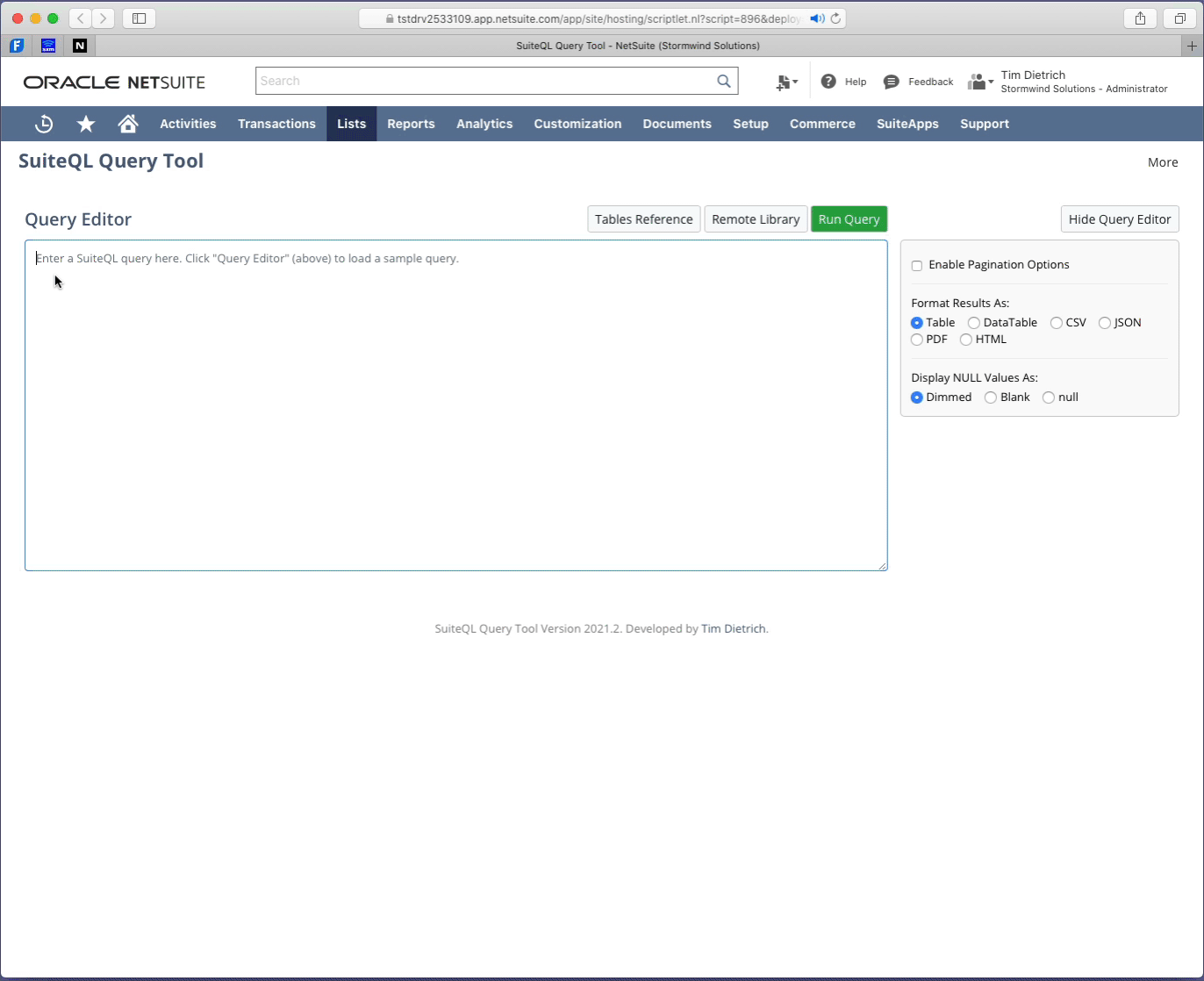Display NULL values as Blank
Screen dimensions: 1204x981
pos(991,397)
